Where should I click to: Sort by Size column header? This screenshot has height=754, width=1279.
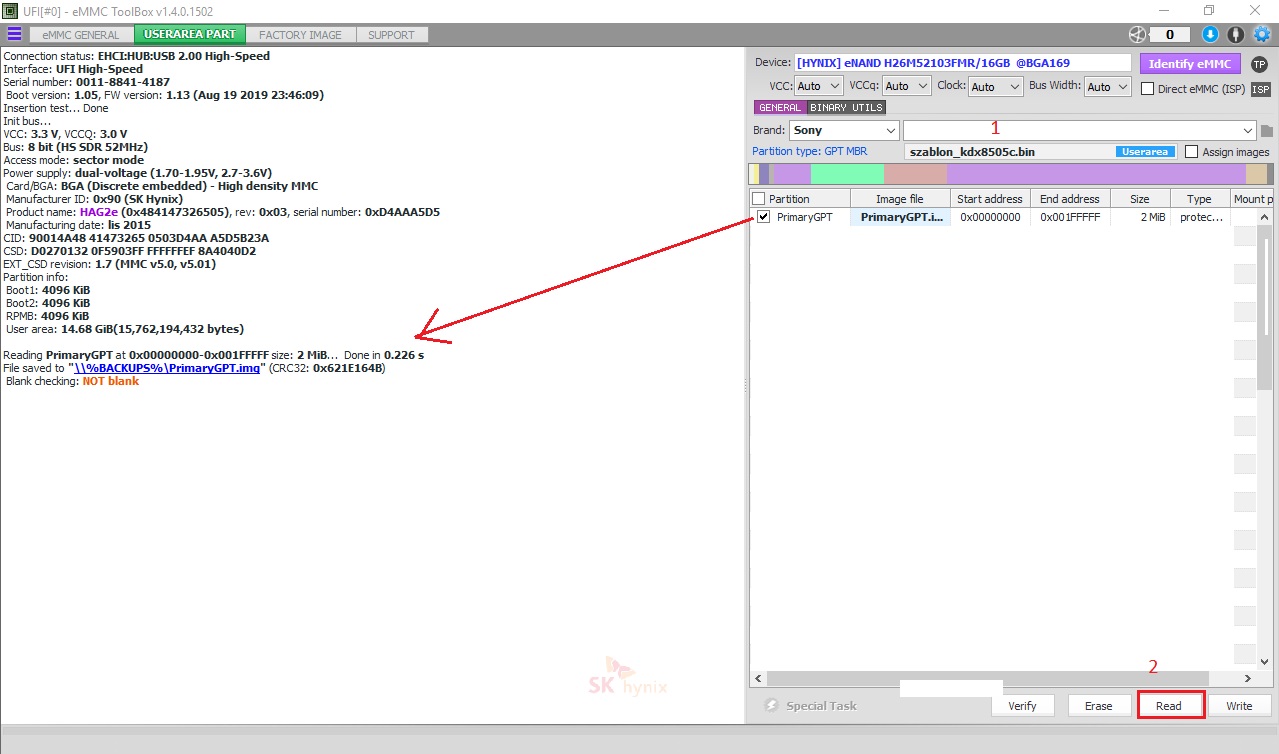tap(1139, 199)
